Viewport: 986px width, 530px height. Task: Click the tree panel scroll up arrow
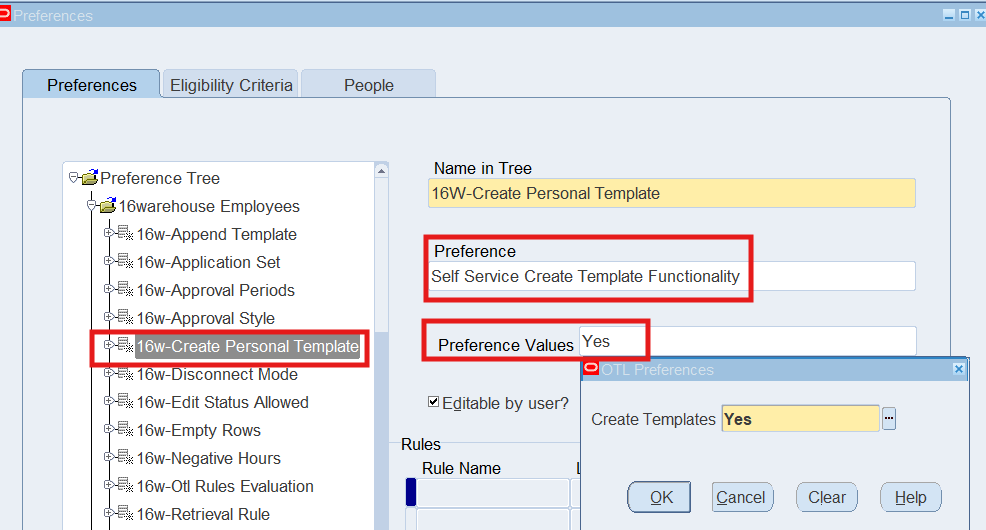(381, 171)
